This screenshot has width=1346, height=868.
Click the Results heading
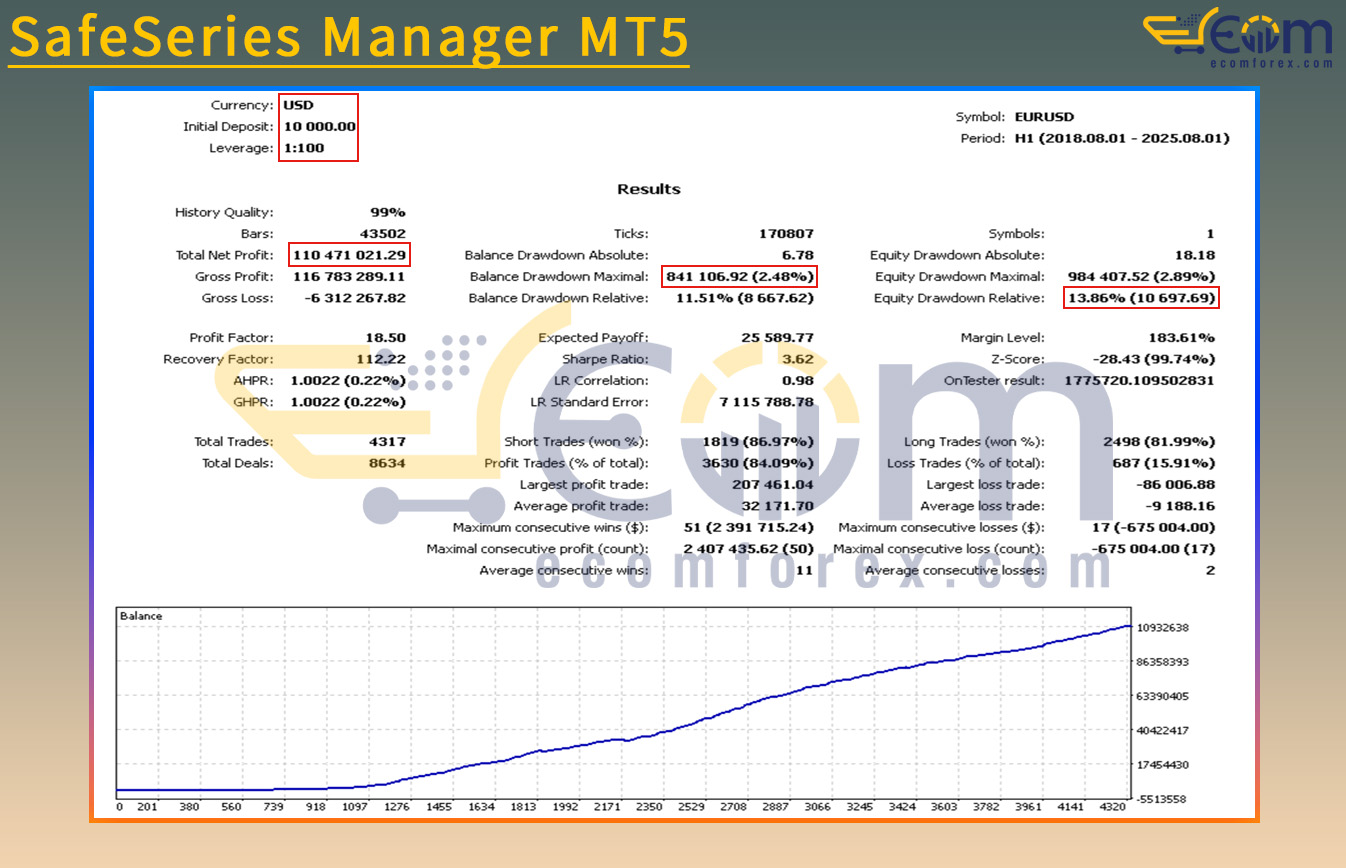pyautogui.click(x=649, y=189)
